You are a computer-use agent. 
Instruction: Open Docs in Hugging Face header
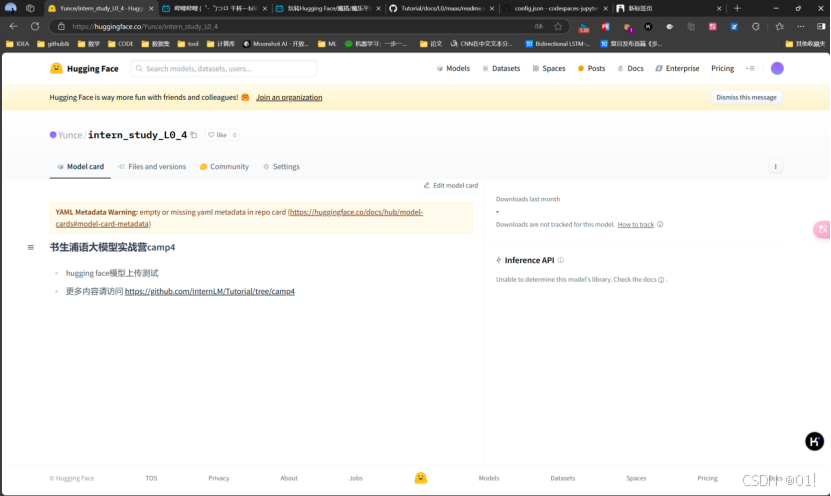pos(631,68)
